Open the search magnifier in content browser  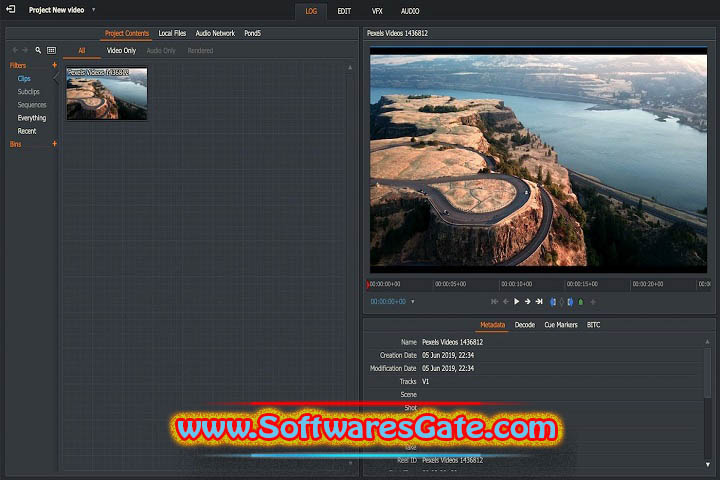[x=38, y=50]
